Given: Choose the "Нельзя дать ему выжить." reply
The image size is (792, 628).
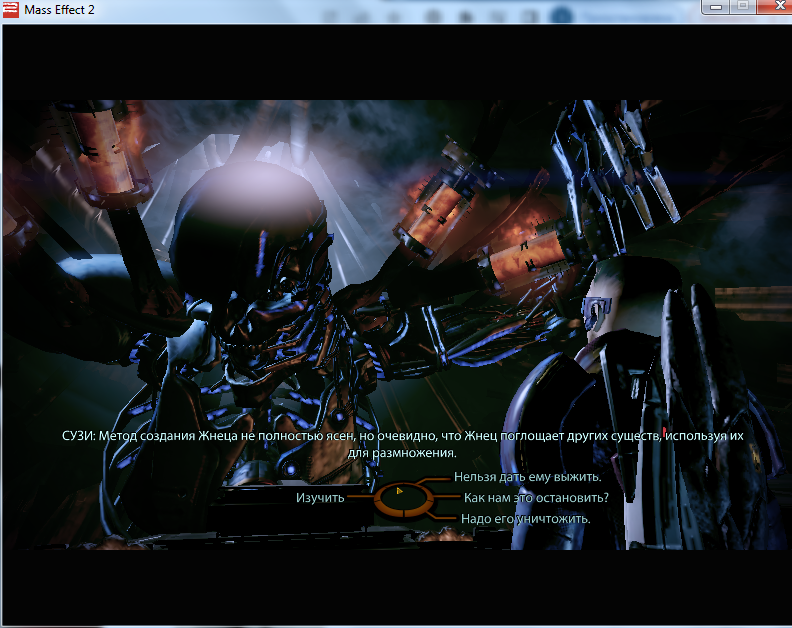Looking at the screenshot, I should 527,477.
